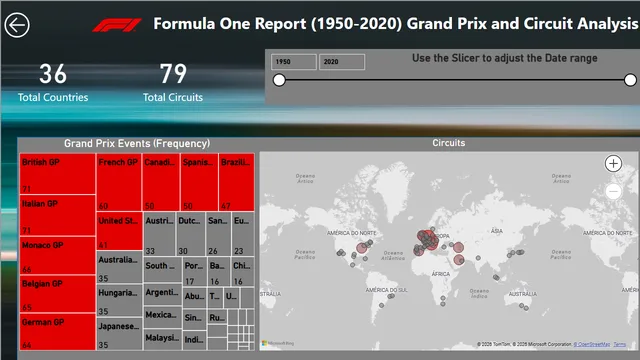This screenshot has height=360, width=640.
Task: Select the Portuguese GP tile with 17
Action: tap(195, 271)
